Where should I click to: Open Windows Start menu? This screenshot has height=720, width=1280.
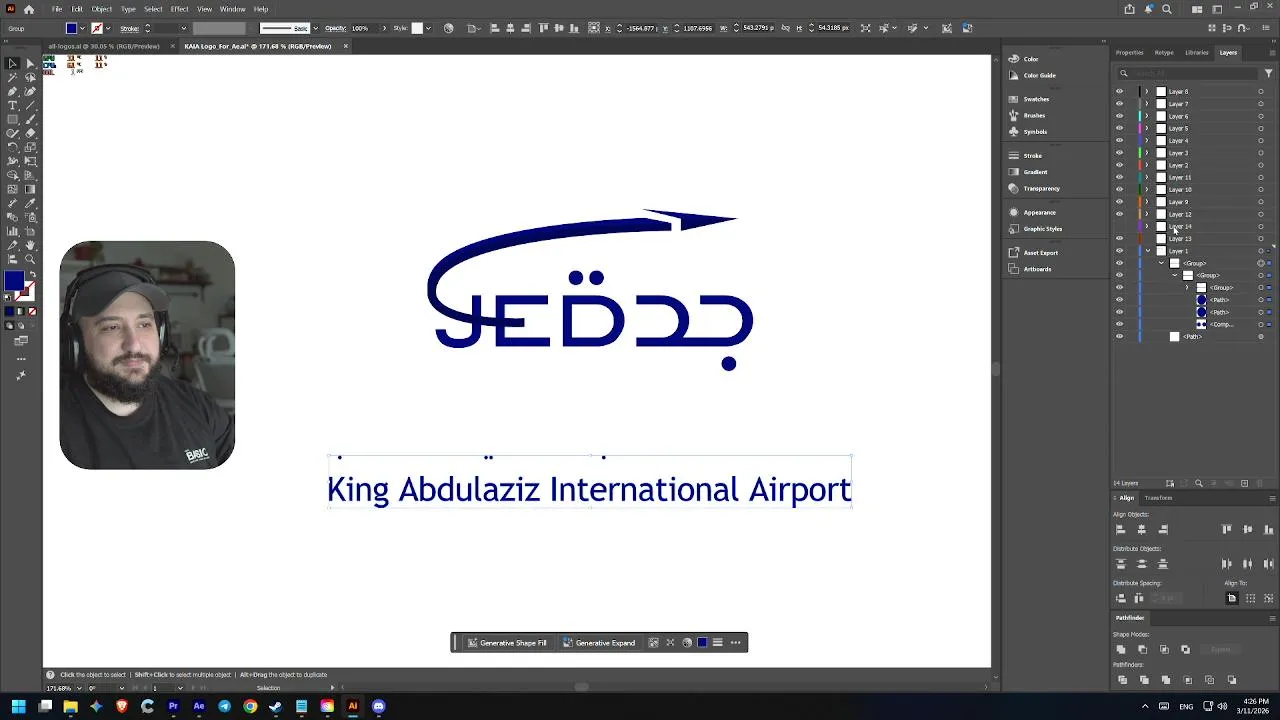[18, 706]
